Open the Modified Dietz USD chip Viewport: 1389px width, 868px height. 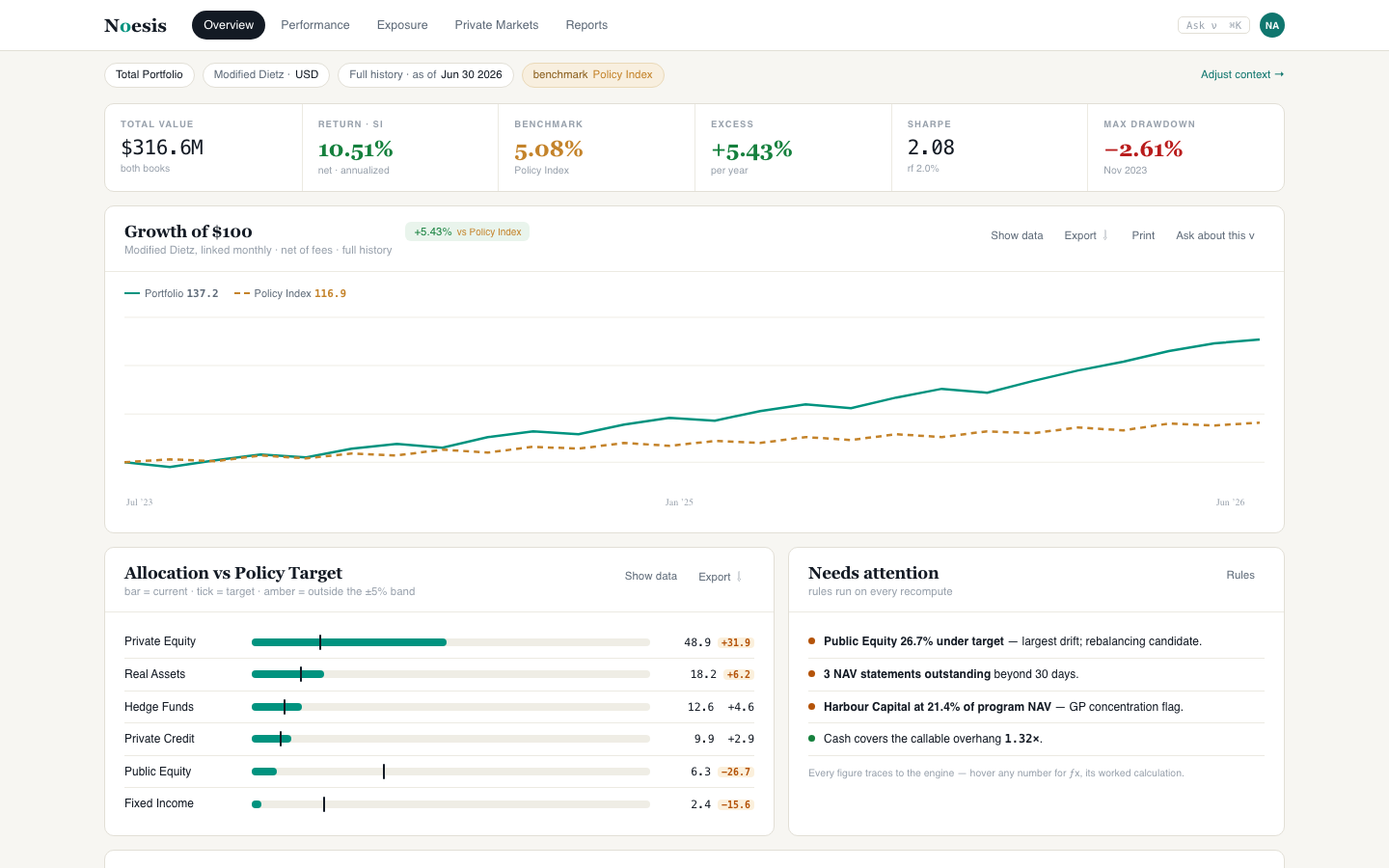click(x=266, y=75)
